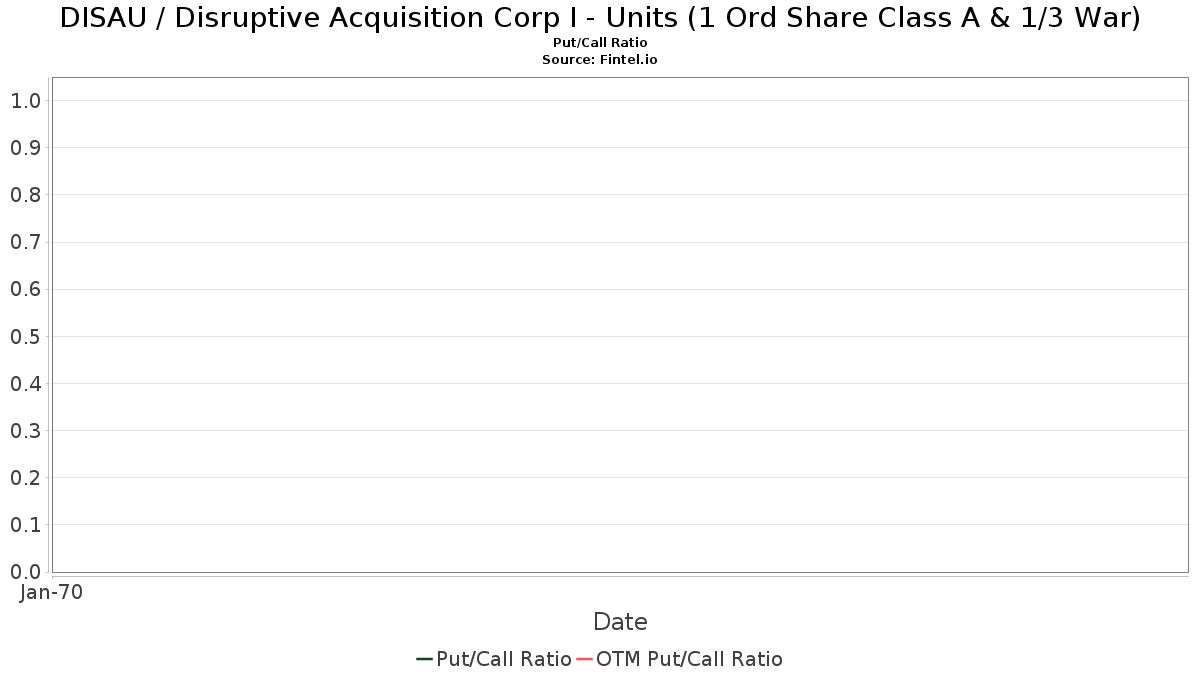This screenshot has height=675, width=1200.
Task: Click the 0.1 y-axis label
Action: (25, 525)
